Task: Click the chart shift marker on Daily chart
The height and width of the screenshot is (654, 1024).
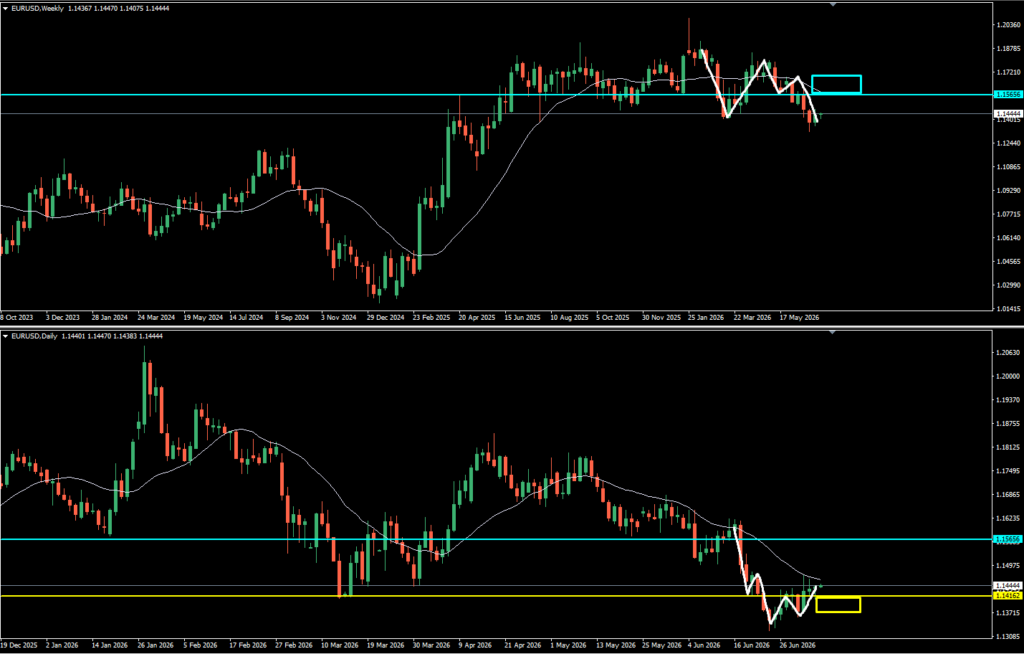Action: (833, 332)
